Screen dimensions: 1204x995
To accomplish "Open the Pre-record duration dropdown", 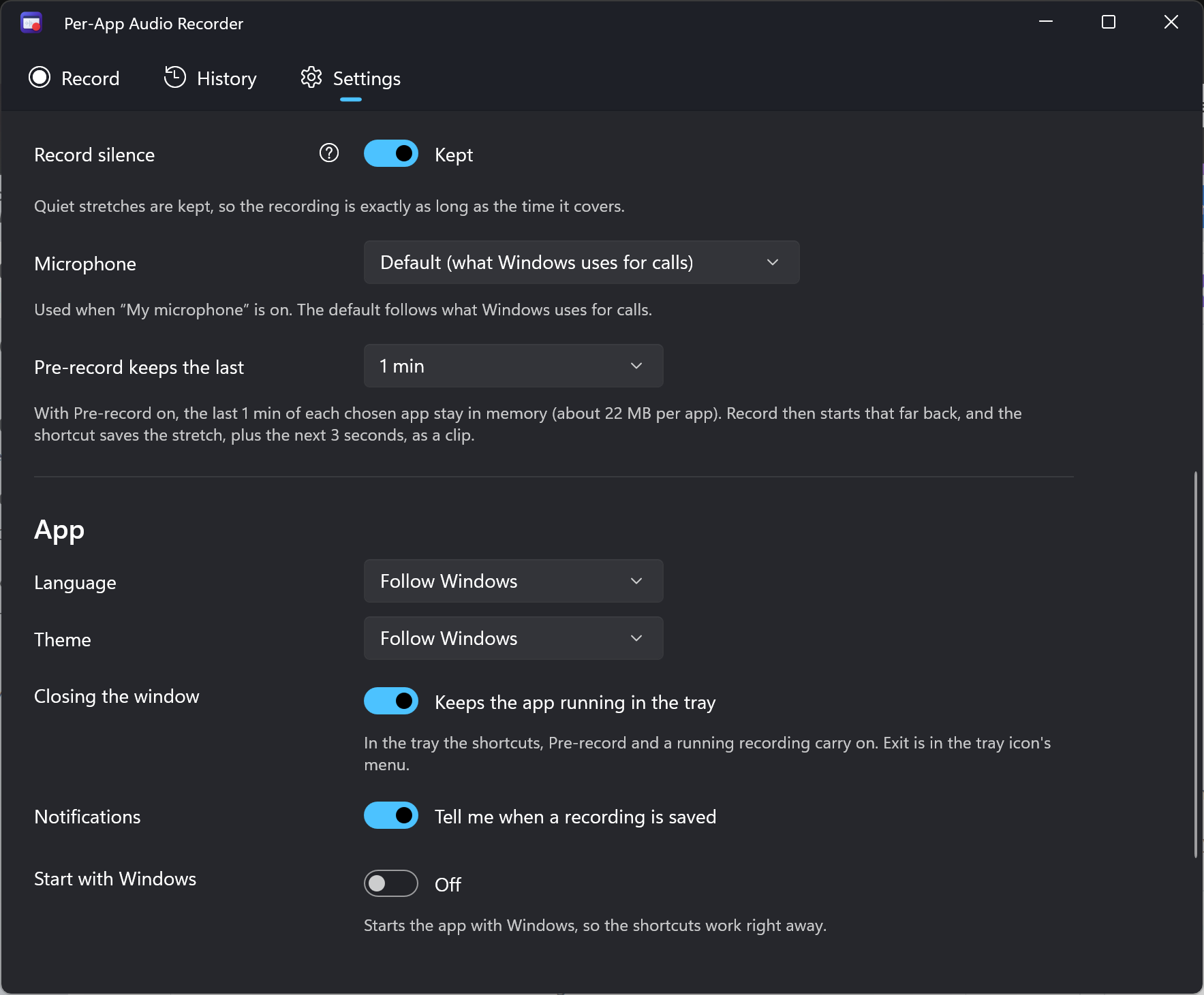I will (x=513, y=366).
